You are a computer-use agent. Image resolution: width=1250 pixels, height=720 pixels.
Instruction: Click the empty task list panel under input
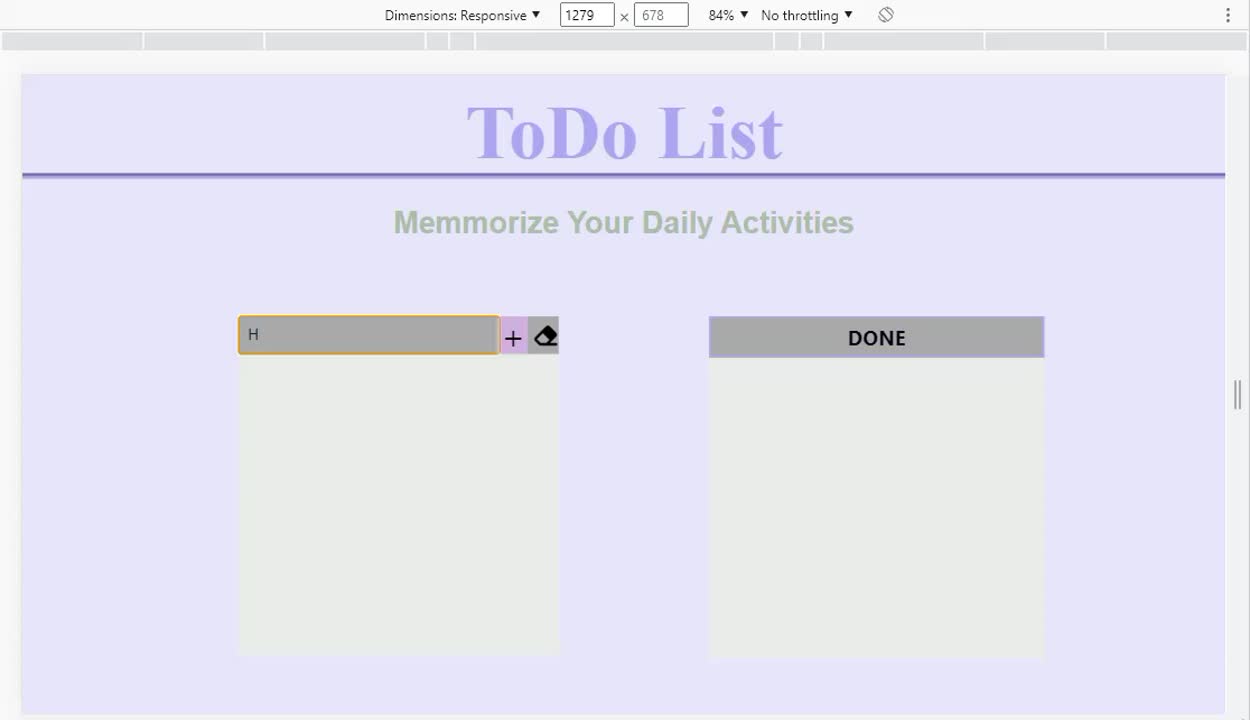(398, 505)
